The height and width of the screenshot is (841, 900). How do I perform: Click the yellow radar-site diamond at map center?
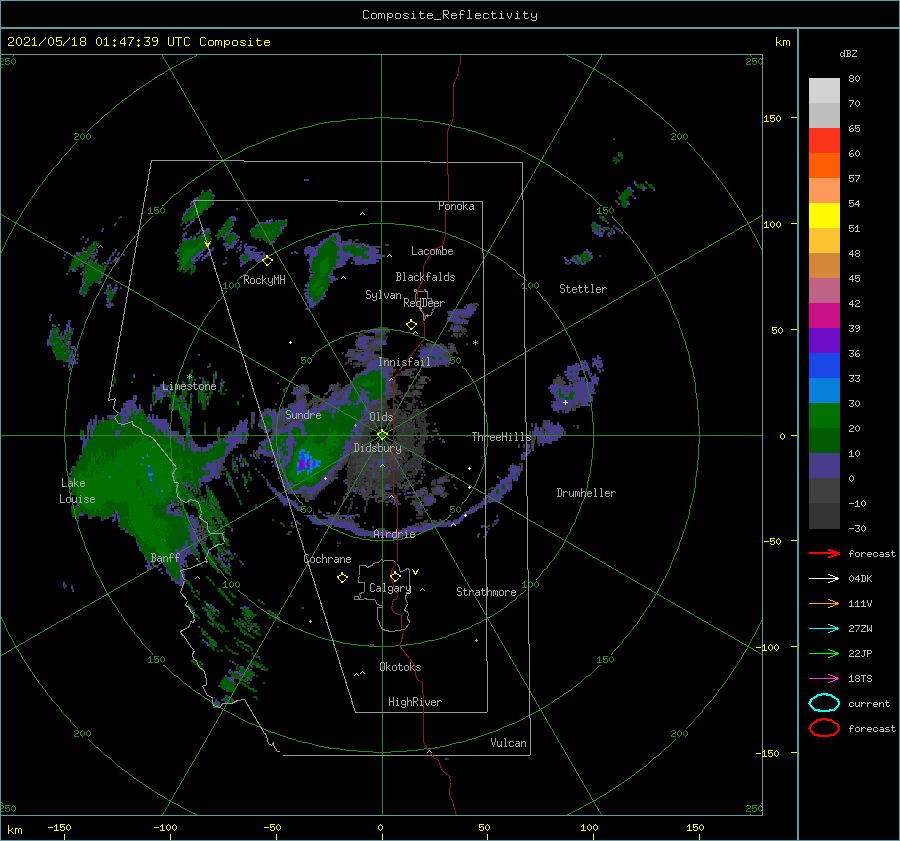[x=382, y=435]
